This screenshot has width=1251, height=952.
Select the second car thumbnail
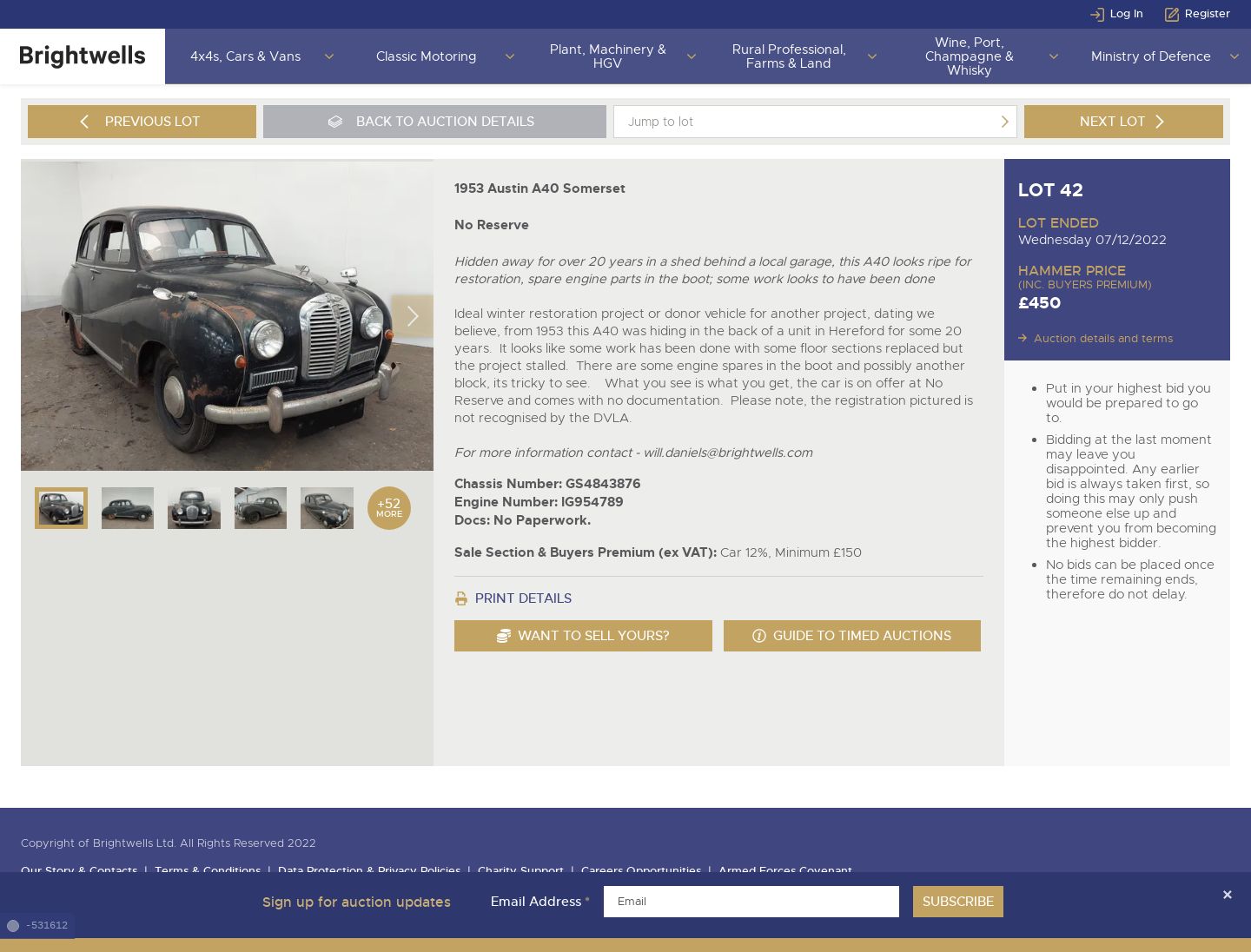(x=128, y=508)
